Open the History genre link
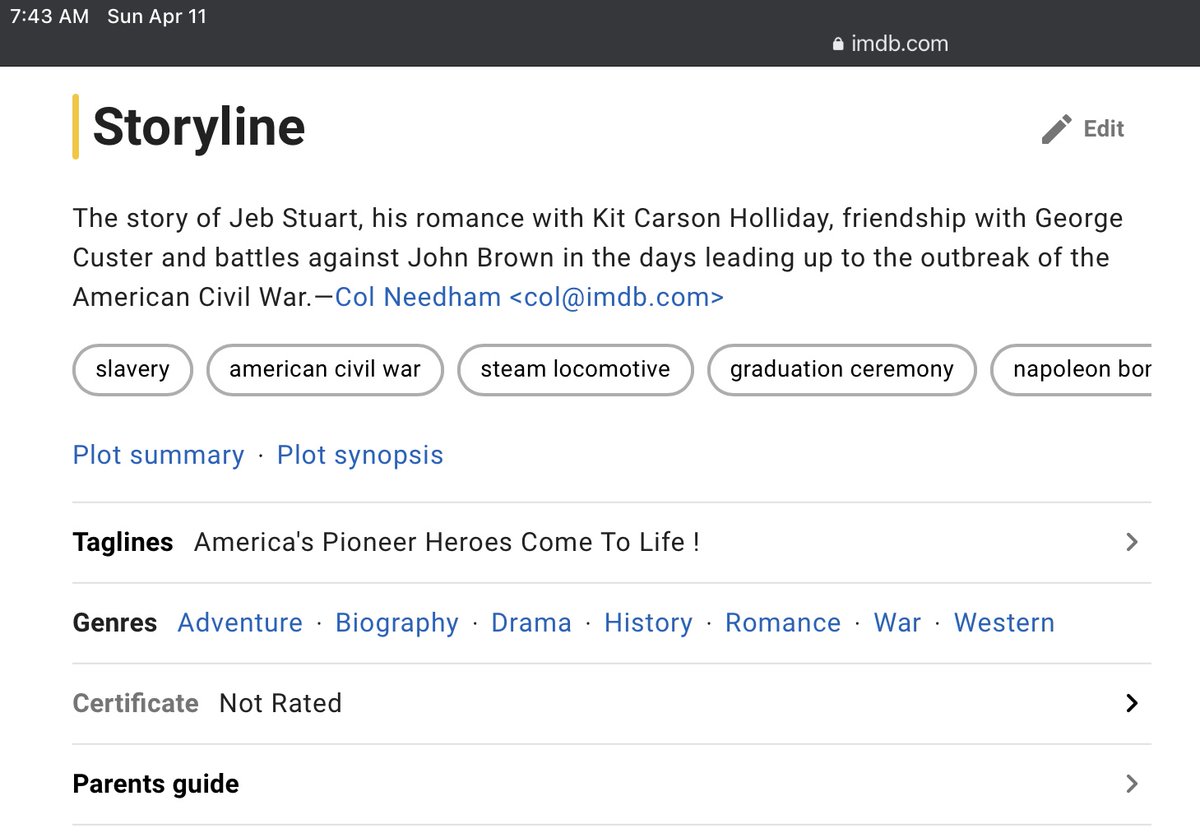This screenshot has height=833, width=1200. click(x=648, y=623)
